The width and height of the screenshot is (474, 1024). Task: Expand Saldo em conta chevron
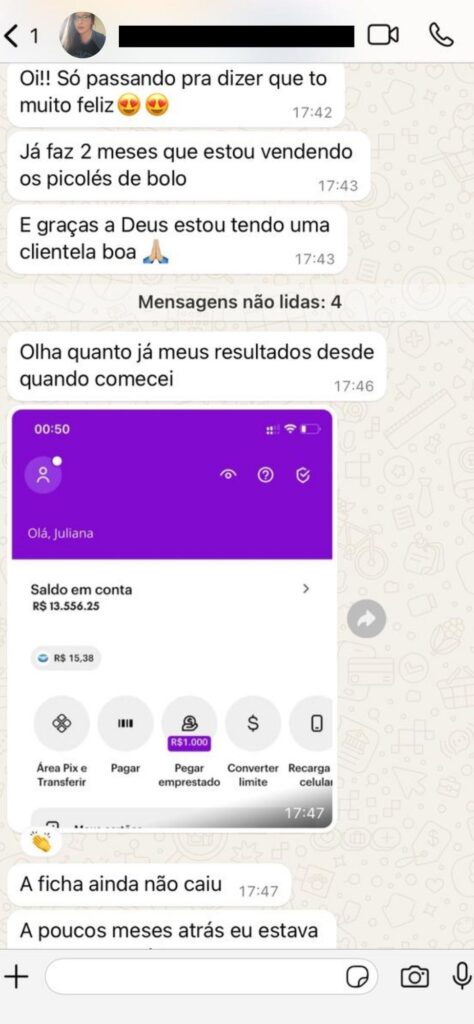tap(306, 589)
